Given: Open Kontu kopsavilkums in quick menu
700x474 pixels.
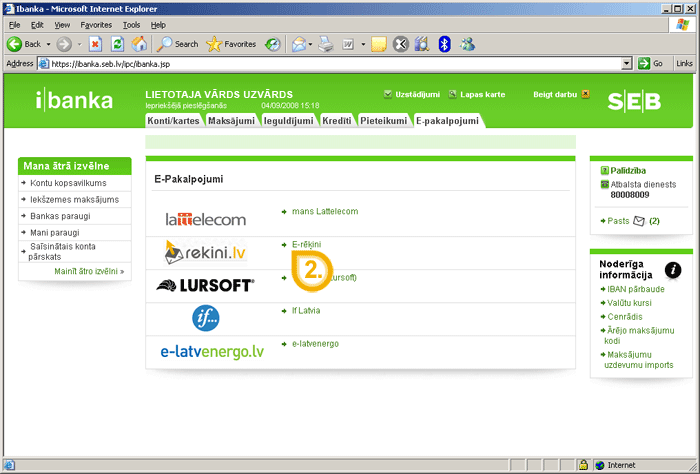Looking at the screenshot, I should (x=68, y=183).
